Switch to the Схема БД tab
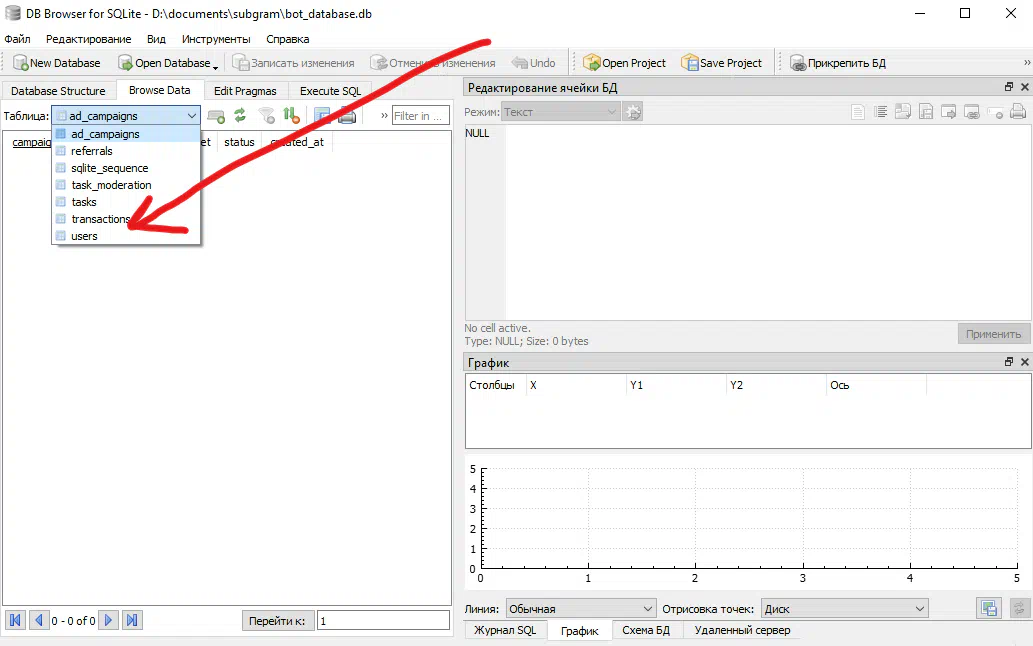The width and height of the screenshot is (1033, 646). pos(646,630)
